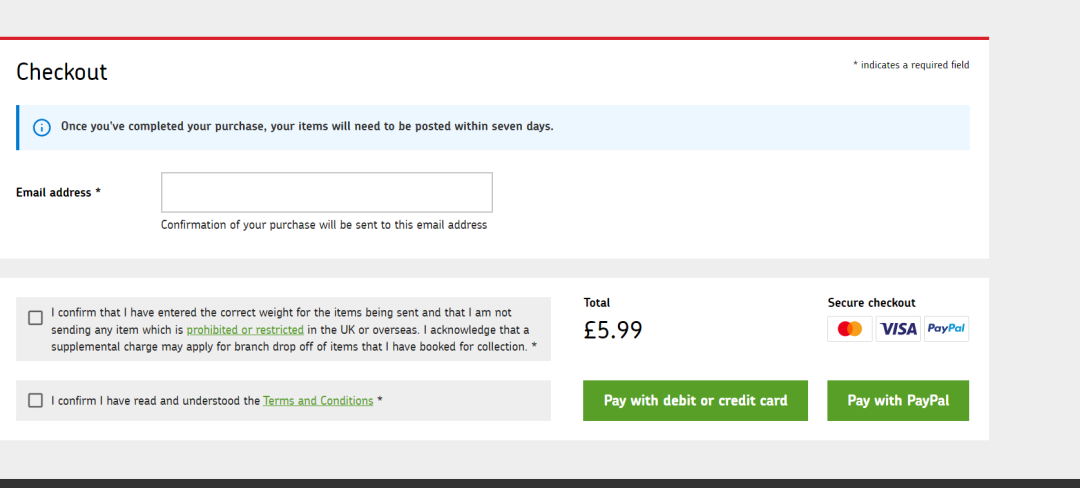
Task: Click the Secure checkout label
Action: (x=871, y=303)
